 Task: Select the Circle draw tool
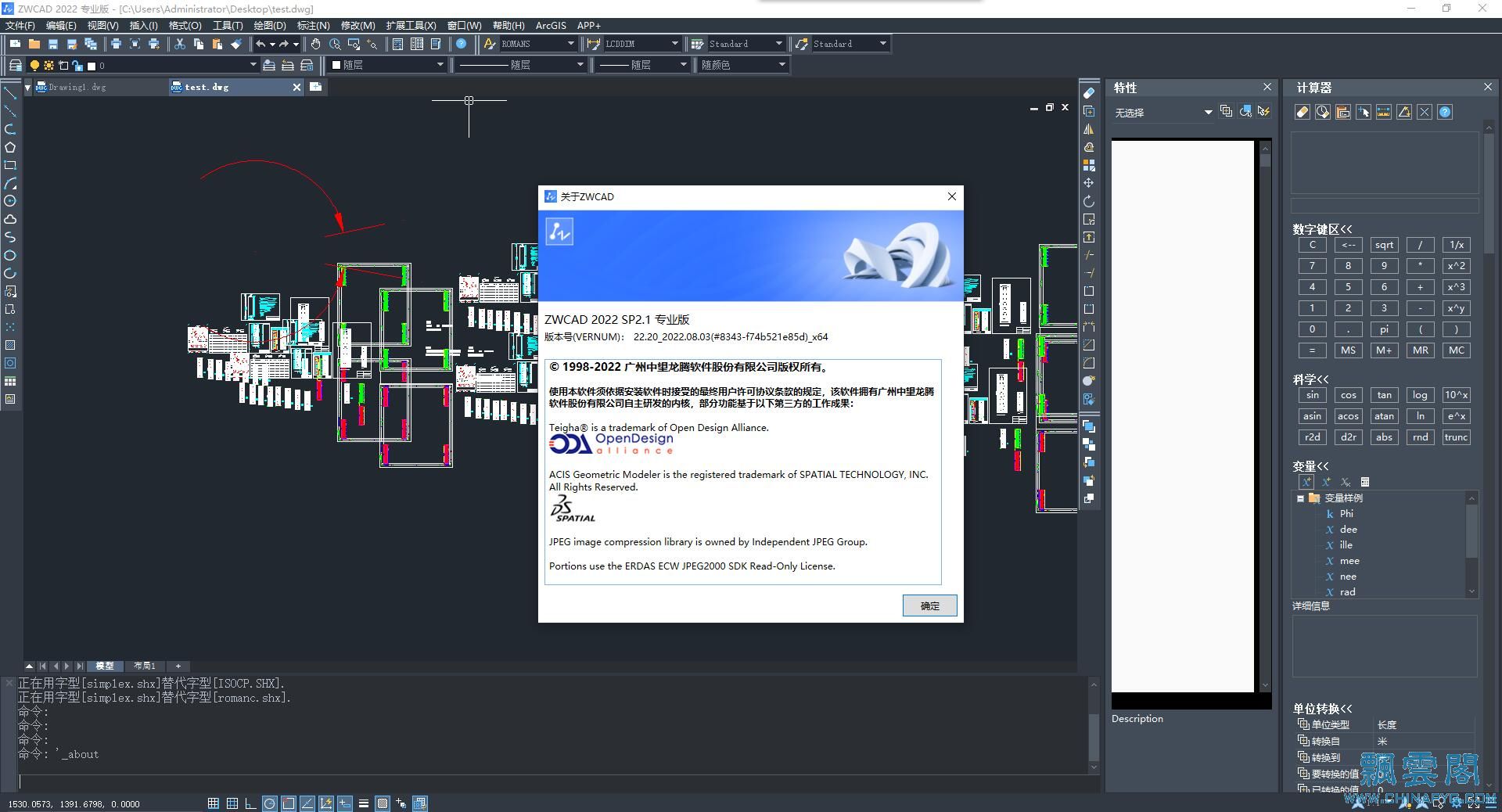tap(10, 201)
